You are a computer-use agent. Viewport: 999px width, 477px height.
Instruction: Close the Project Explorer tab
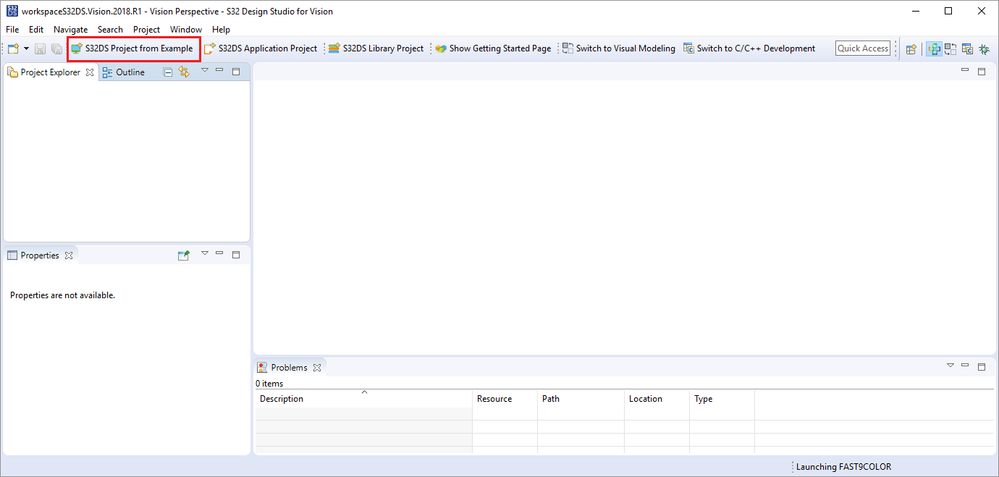point(90,73)
